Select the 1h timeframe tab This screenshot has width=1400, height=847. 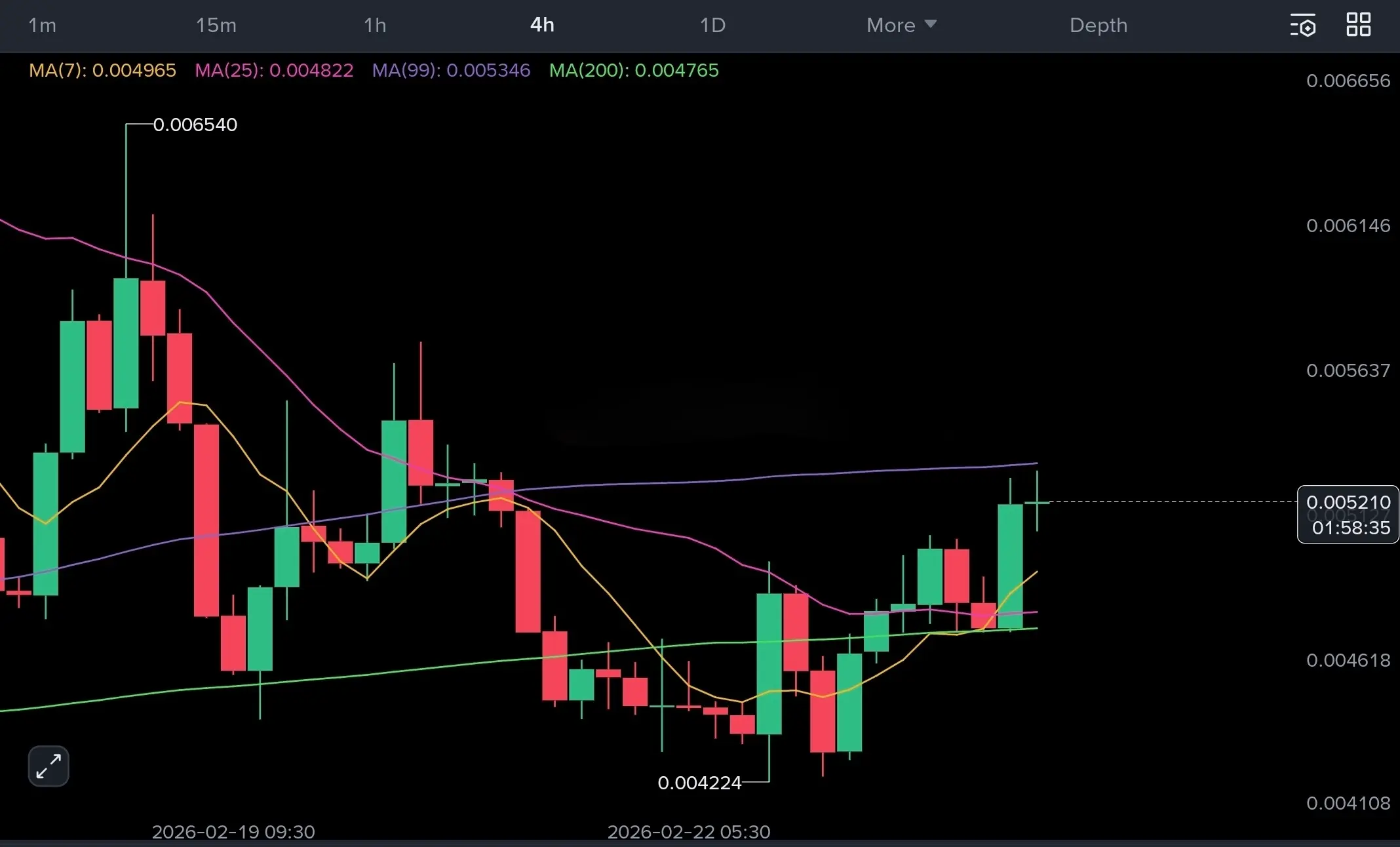click(375, 25)
